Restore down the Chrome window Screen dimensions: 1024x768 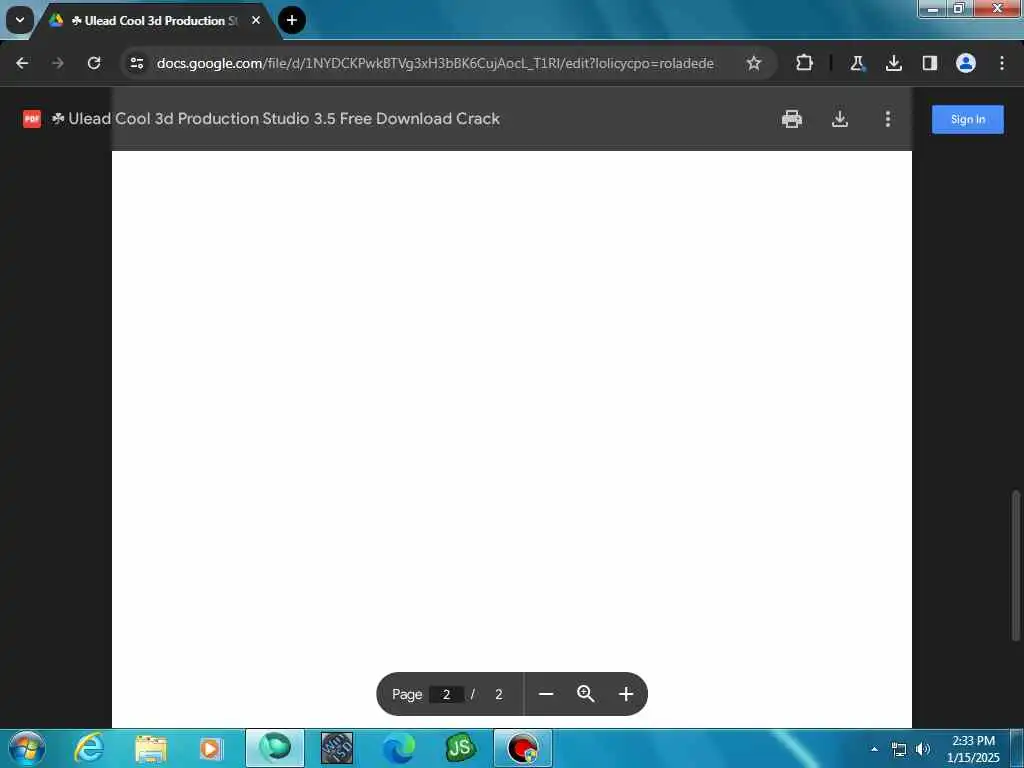pyautogui.click(x=959, y=8)
